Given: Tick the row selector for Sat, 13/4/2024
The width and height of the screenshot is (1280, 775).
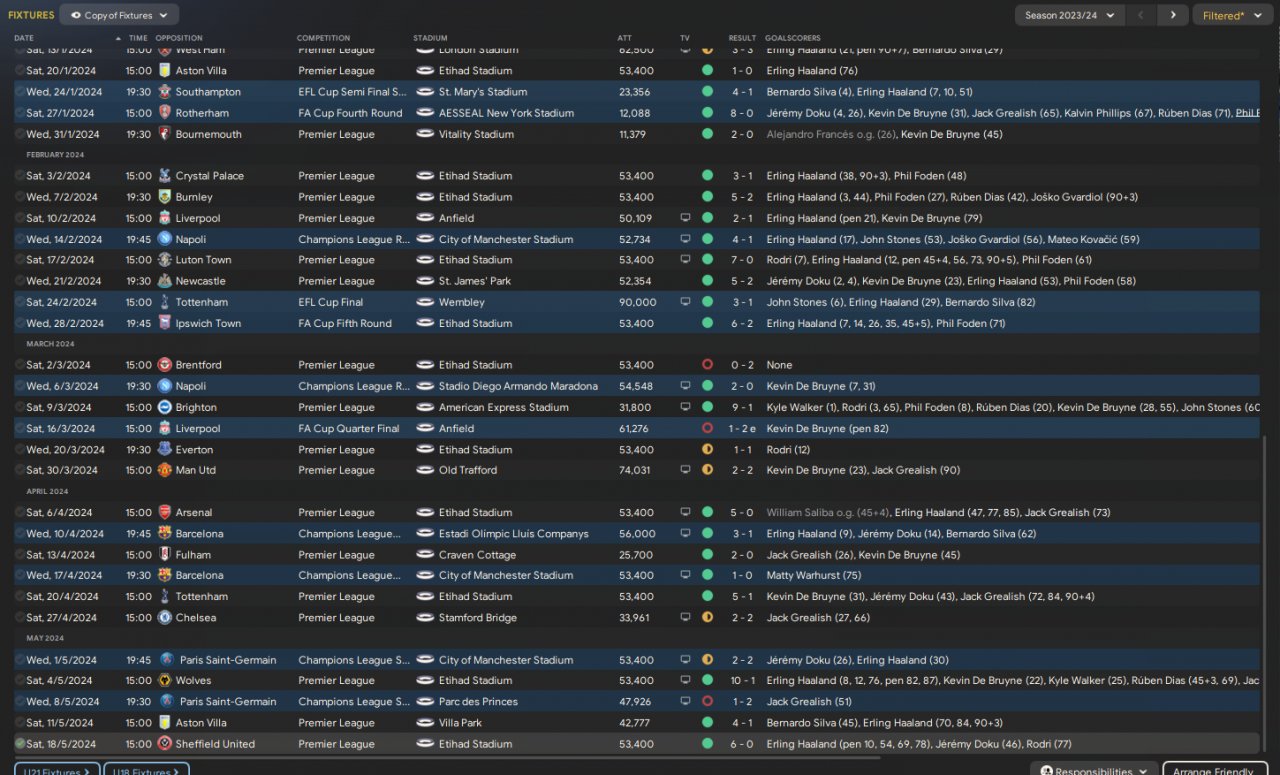Looking at the screenshot, I should point(20,554).
